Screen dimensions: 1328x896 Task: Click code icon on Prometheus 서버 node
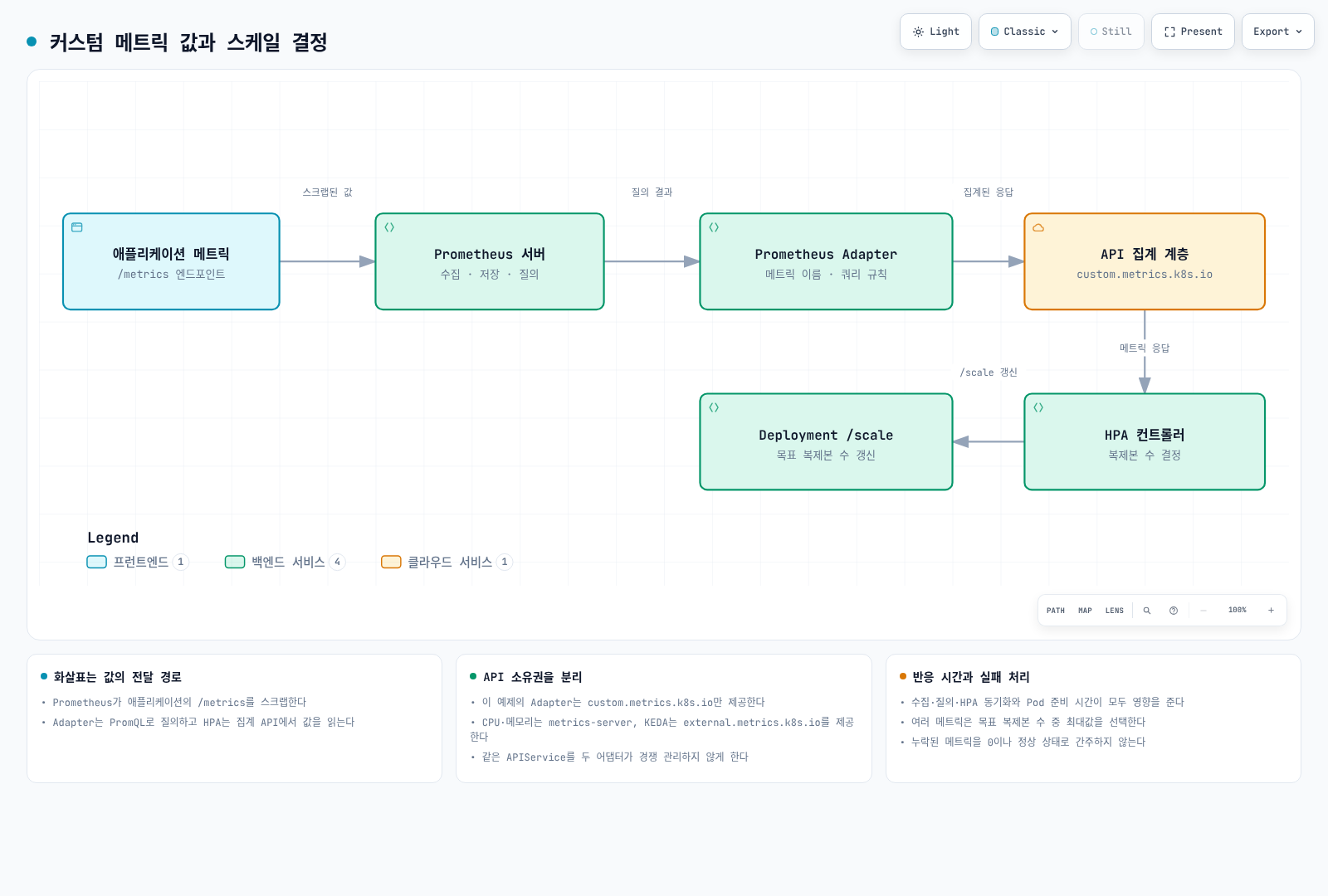point(389,227)
